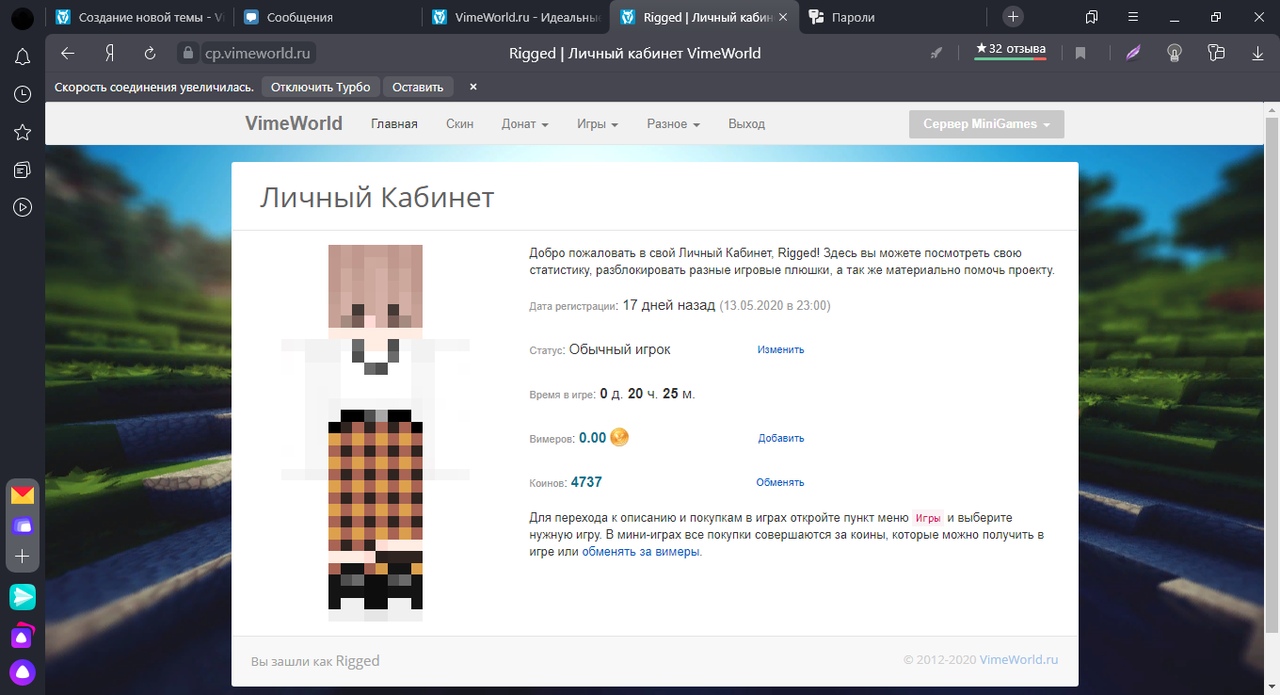Open new tab with plus button
Image resolution: width=1280 pixels, height=695 pixels.
tap(1013, 17)
